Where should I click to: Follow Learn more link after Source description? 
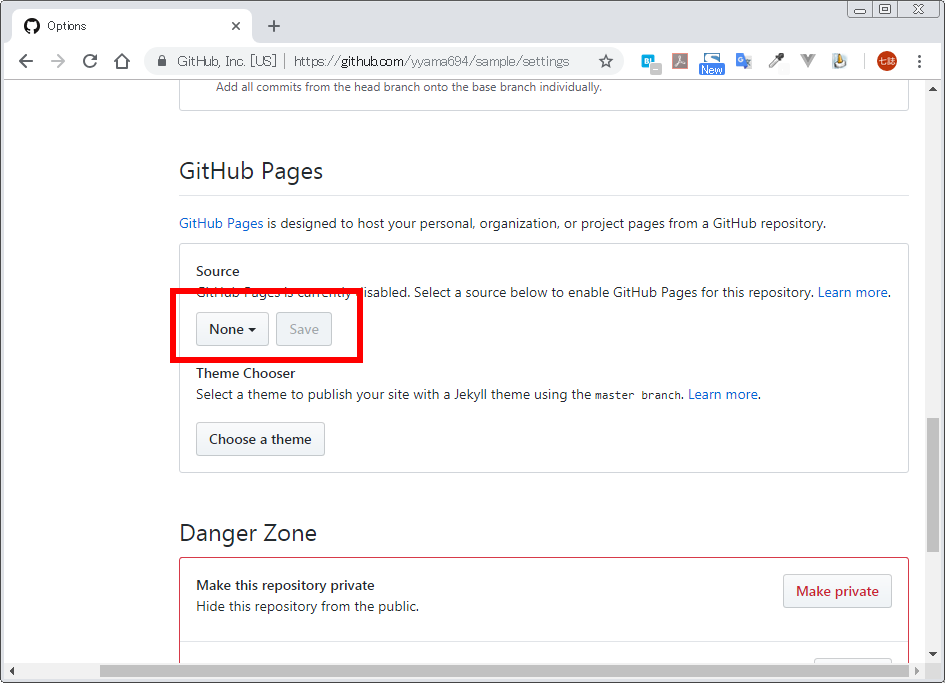(x=853, y=292)
